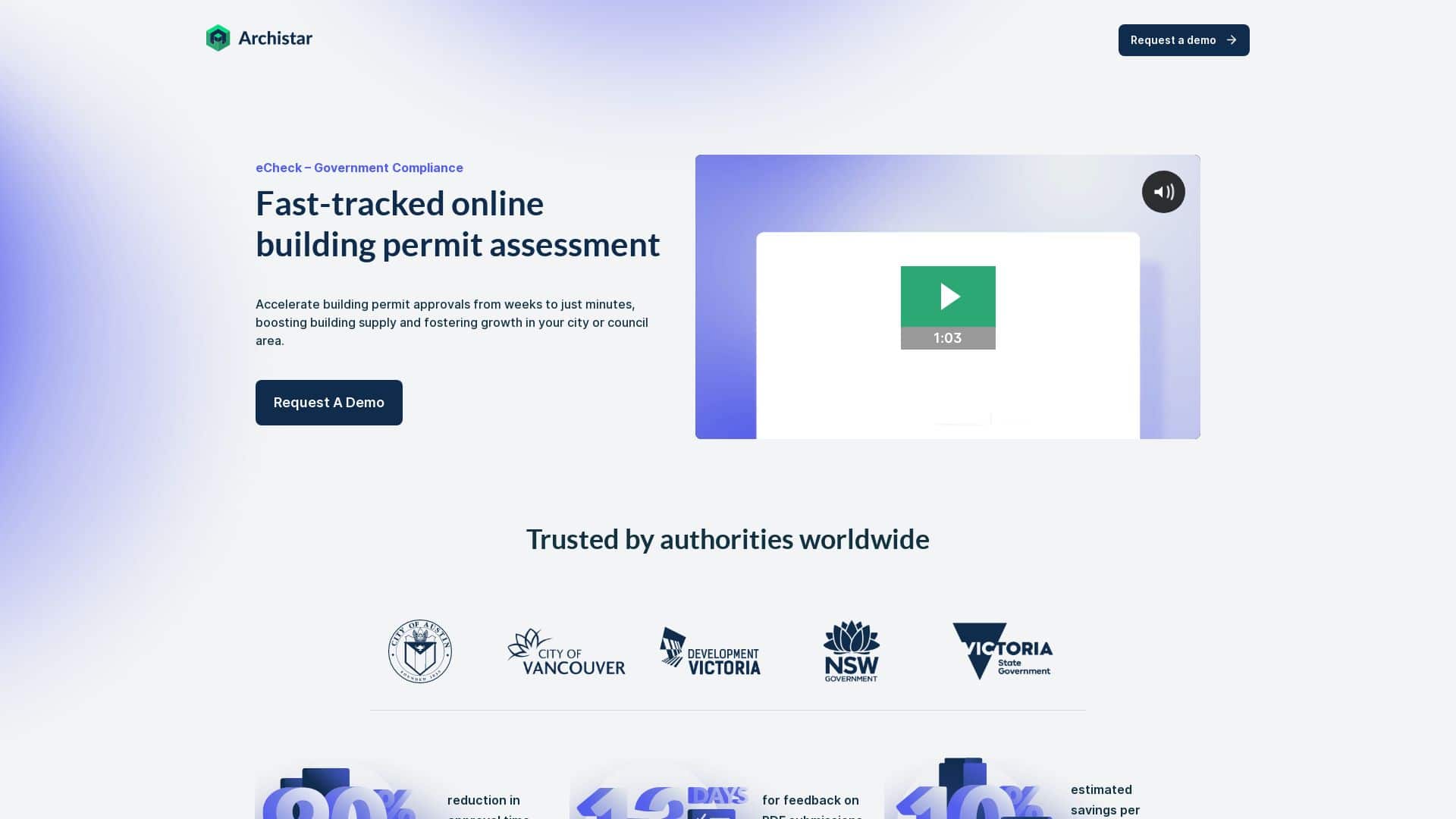Select the arrow icon in Request a demo button
Image resolution: width=1456 pixels, height=819 pixels.
pyautogui.click(x=1232, y=40)
